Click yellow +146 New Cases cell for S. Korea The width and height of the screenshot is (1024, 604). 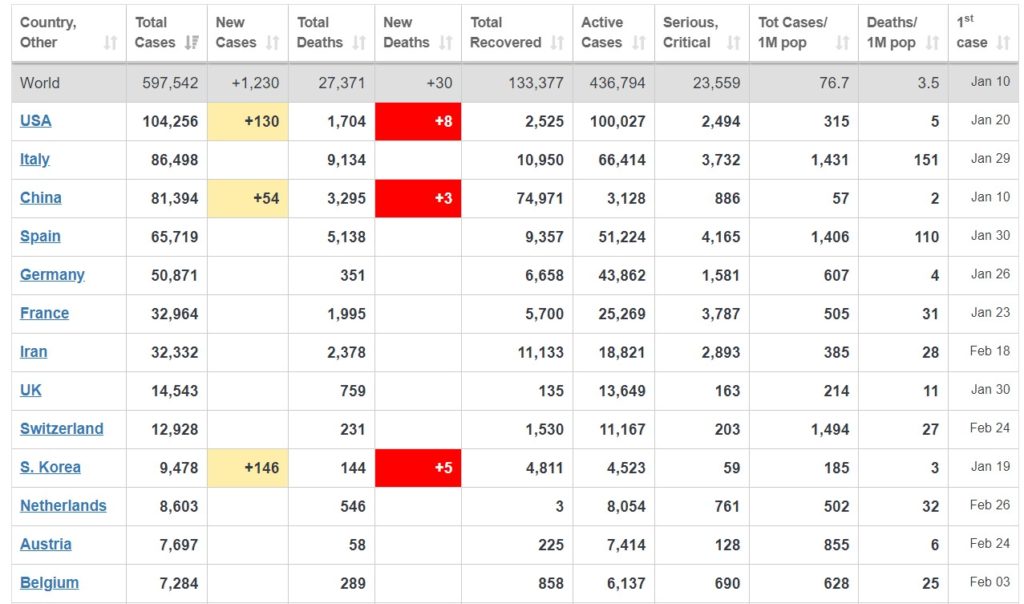click(248, 468)
